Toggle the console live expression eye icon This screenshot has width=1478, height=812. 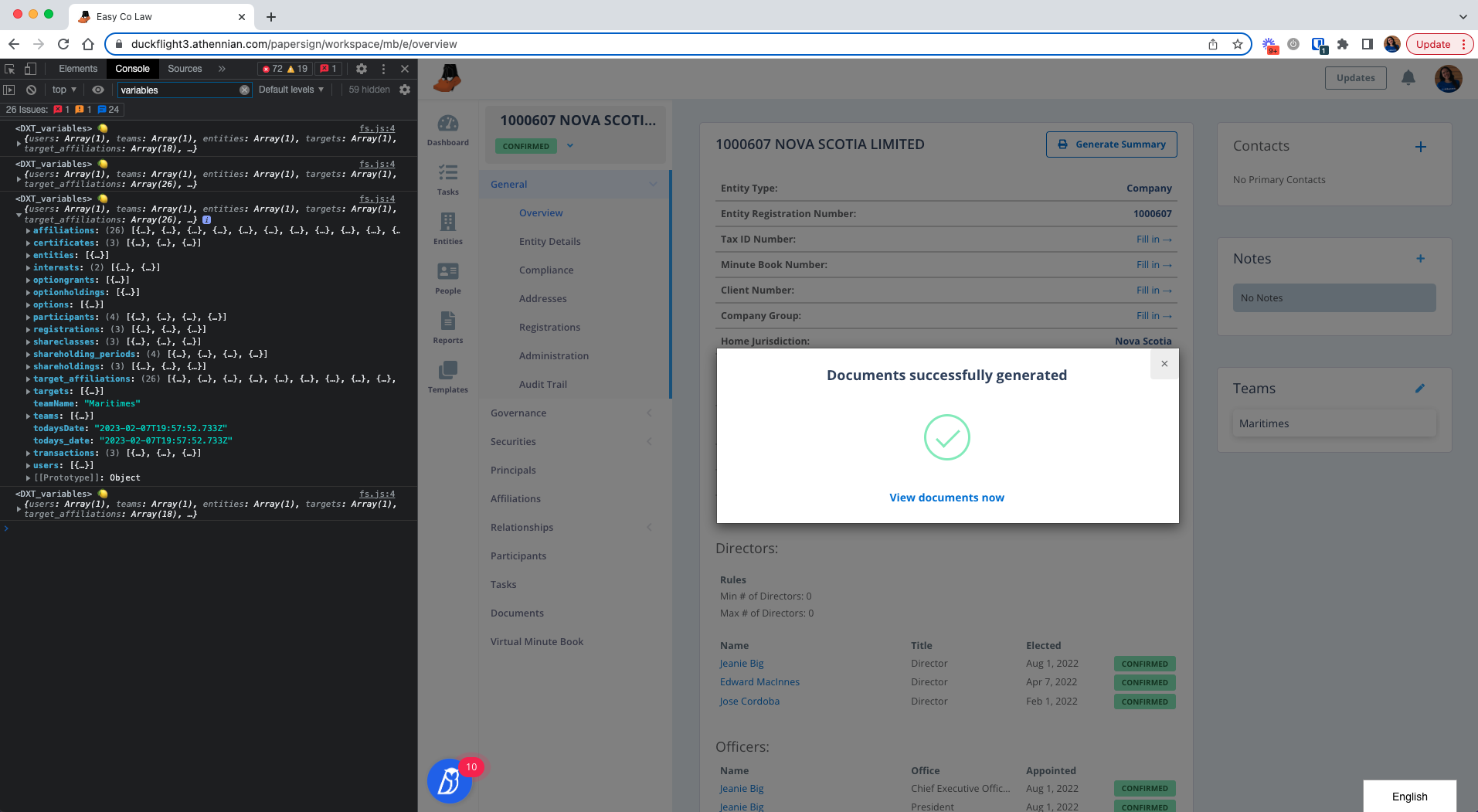98,90
